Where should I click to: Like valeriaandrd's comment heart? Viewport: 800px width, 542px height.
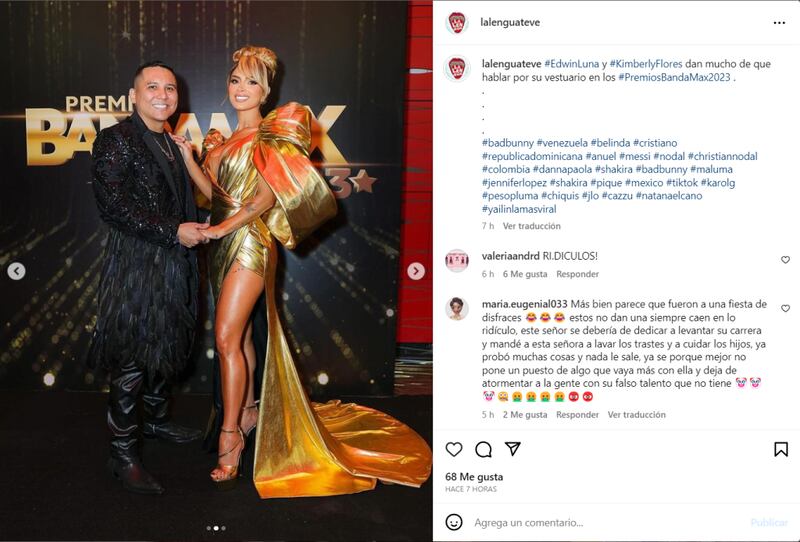click(785, 260)
